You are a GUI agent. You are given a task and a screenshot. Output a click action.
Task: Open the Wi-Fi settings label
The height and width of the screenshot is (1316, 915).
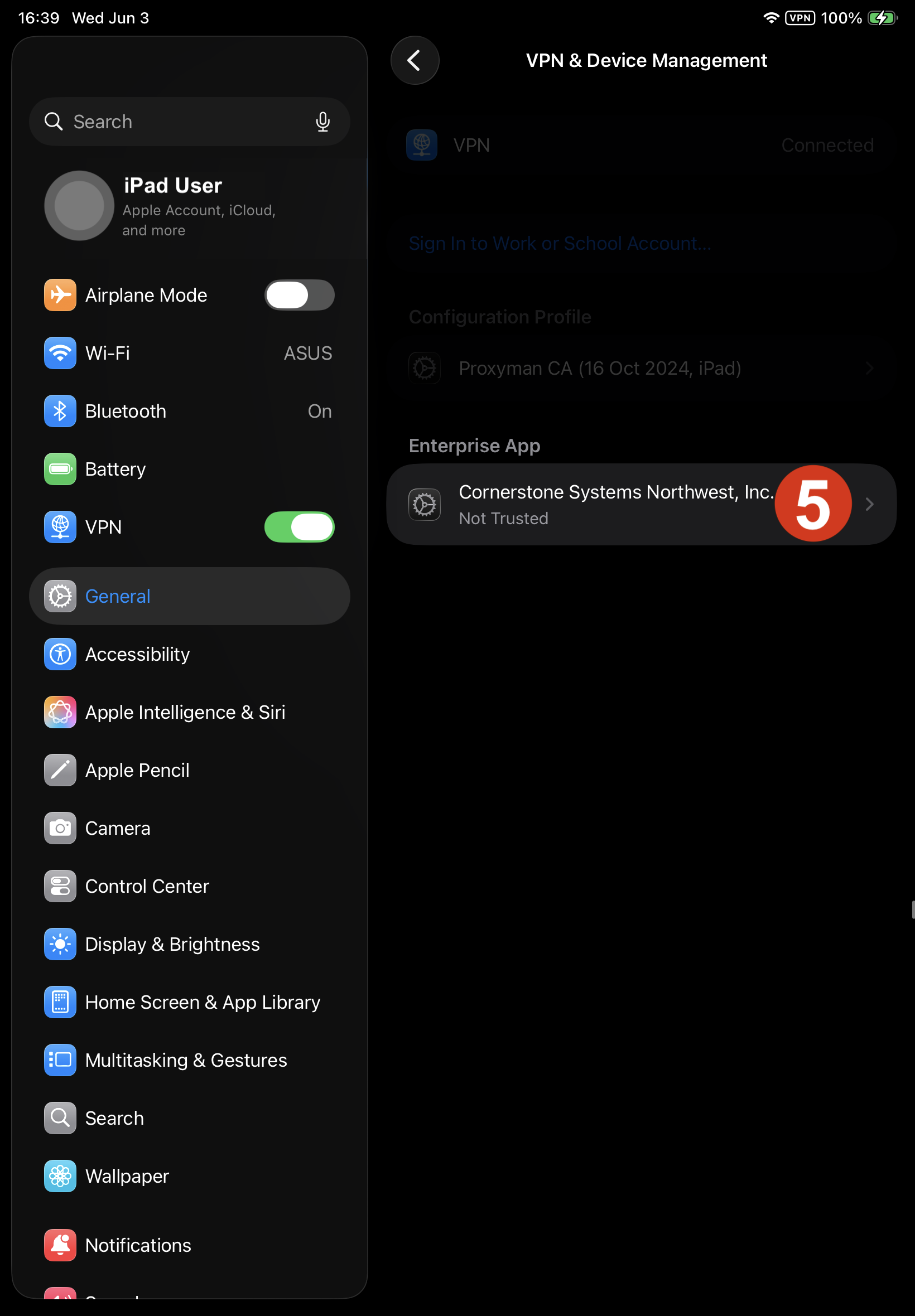(x=107, y=353)
